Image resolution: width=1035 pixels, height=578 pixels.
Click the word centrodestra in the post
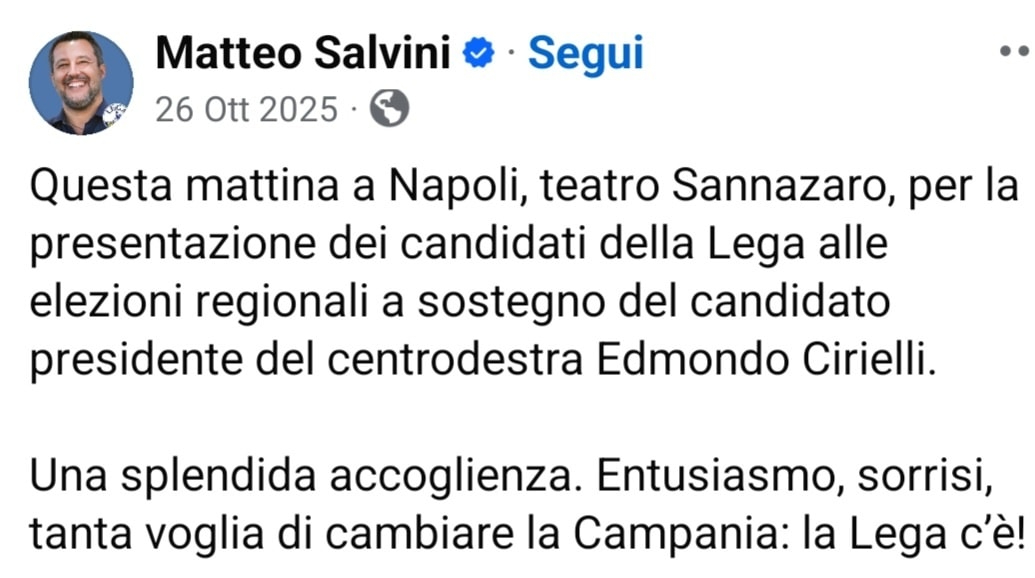[x=456, y=360]
